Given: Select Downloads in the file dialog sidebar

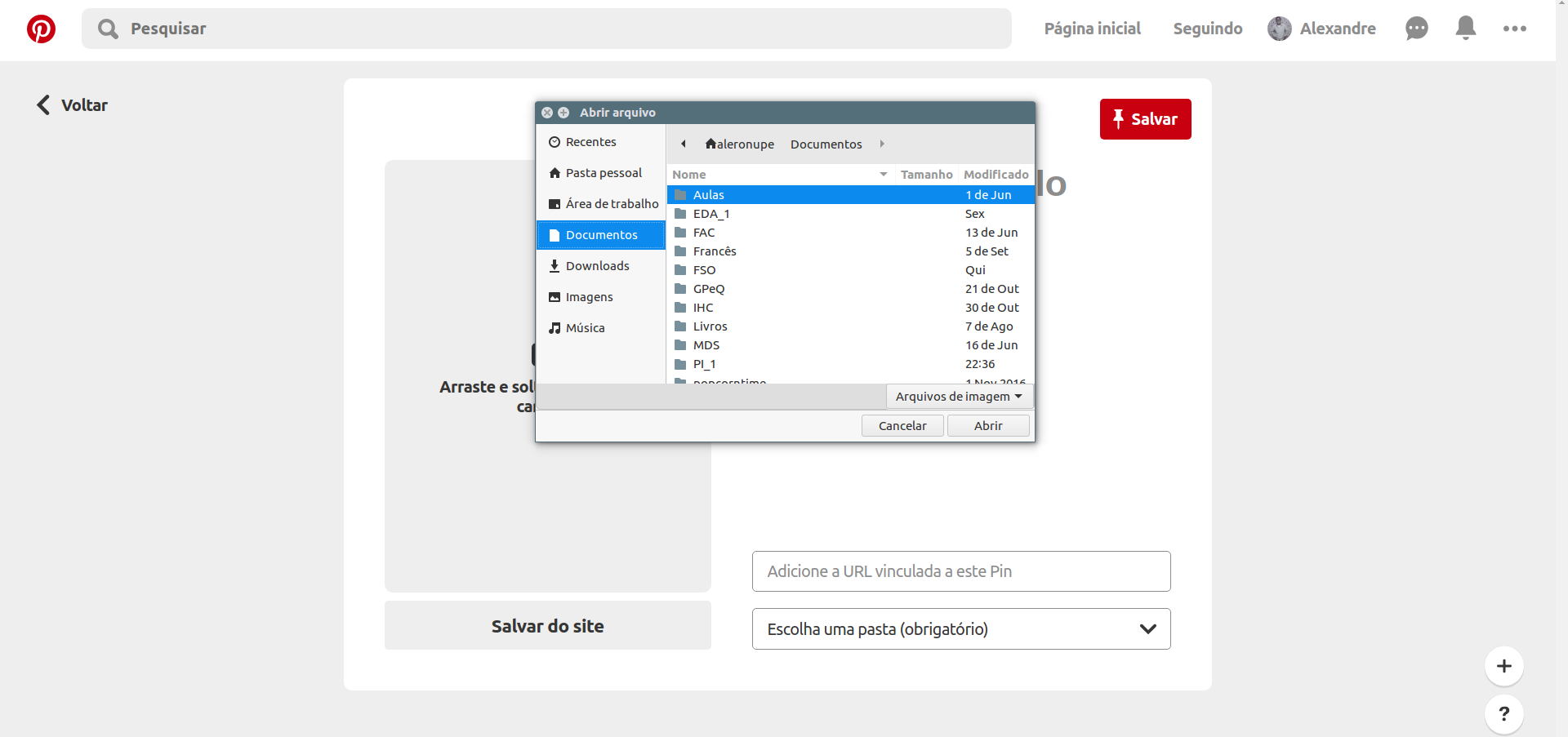Looking at the screenshot, I should pyautogui.click(x=601, y=266).
